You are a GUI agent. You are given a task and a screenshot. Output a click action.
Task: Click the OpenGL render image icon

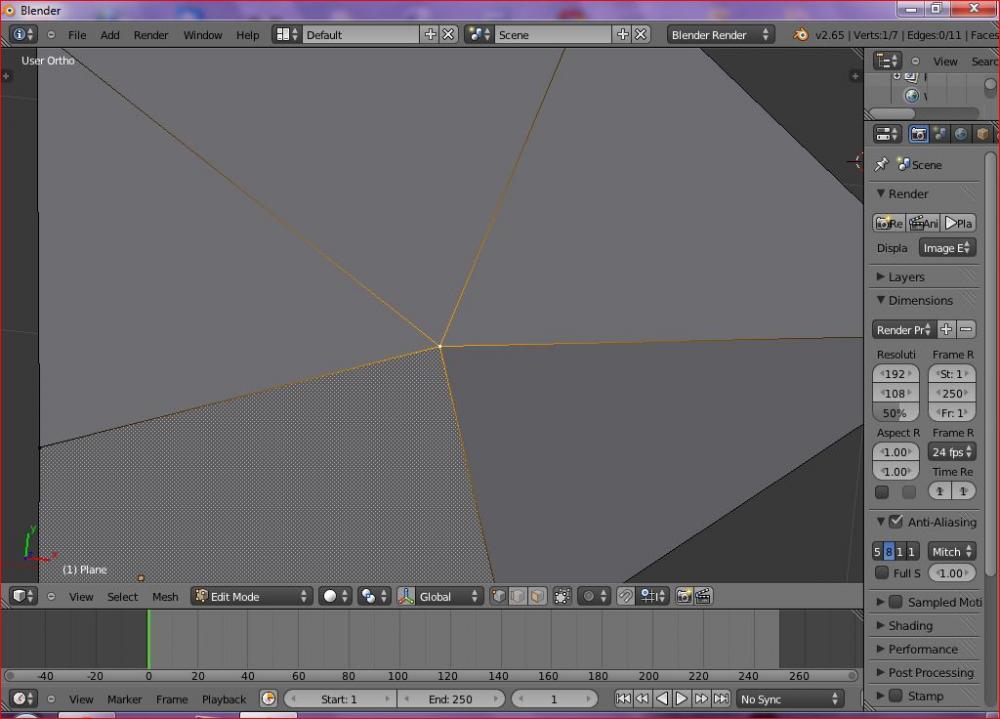684,596
